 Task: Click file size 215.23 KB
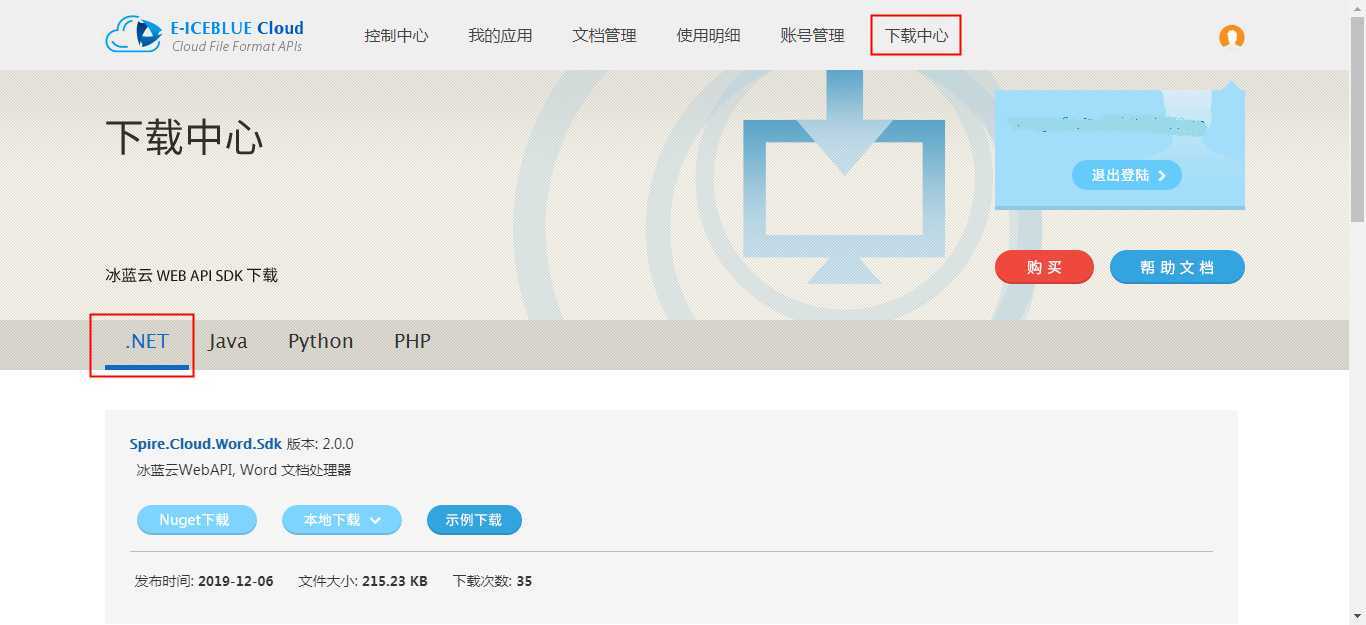tap(395, 581)
